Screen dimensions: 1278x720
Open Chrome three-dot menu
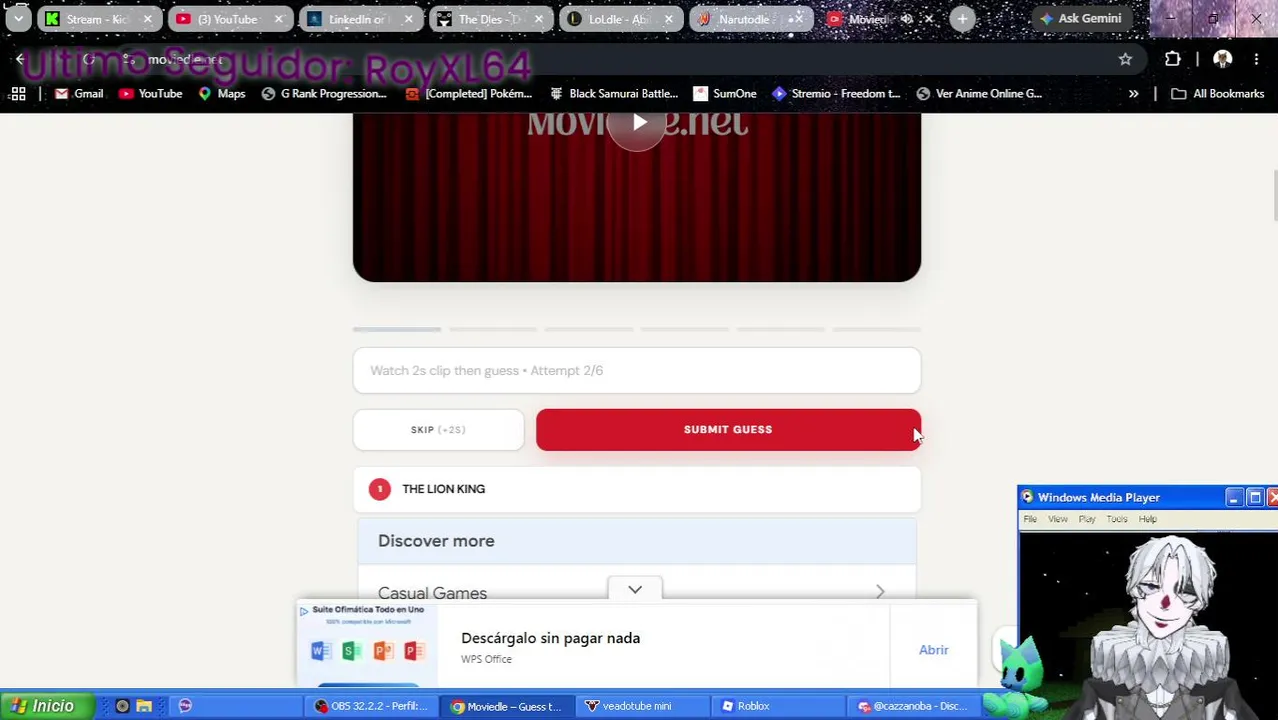(x=1257, y=60)
